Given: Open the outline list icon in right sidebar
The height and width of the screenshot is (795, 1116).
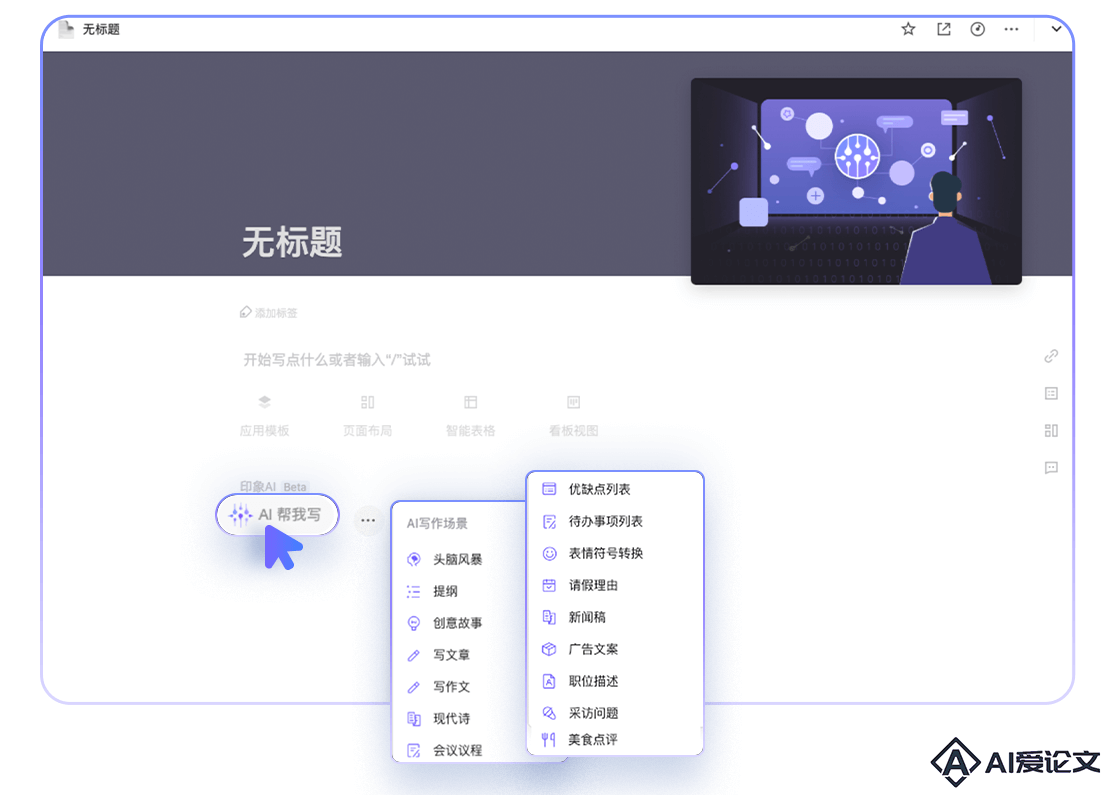Looking at the screenshot, I should coord(1051,394).
